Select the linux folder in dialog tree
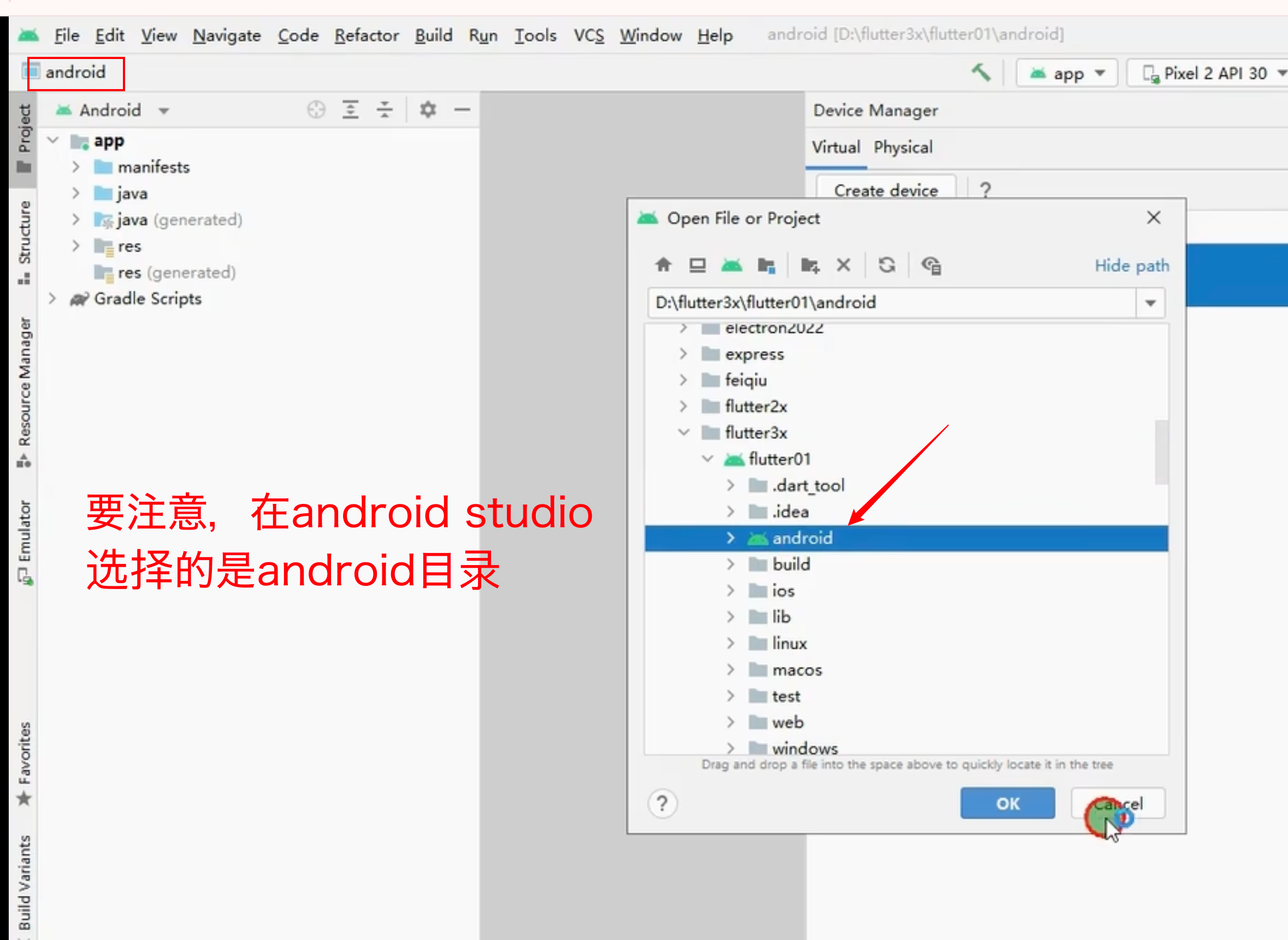 [789, 644]
